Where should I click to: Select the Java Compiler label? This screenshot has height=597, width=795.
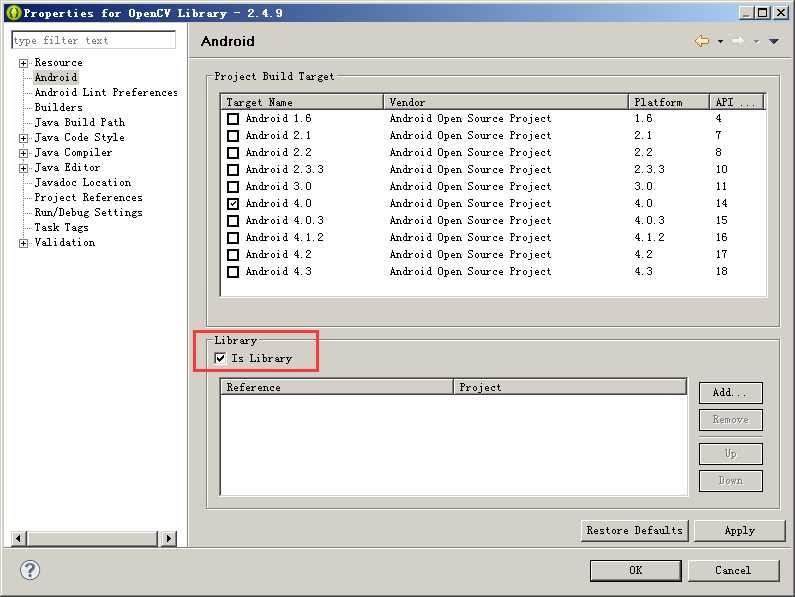pos(74,152)
